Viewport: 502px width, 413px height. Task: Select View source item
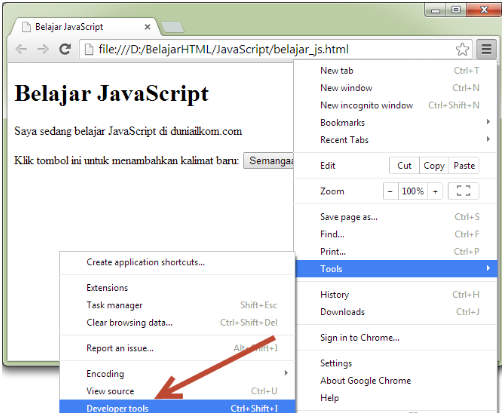177,391
